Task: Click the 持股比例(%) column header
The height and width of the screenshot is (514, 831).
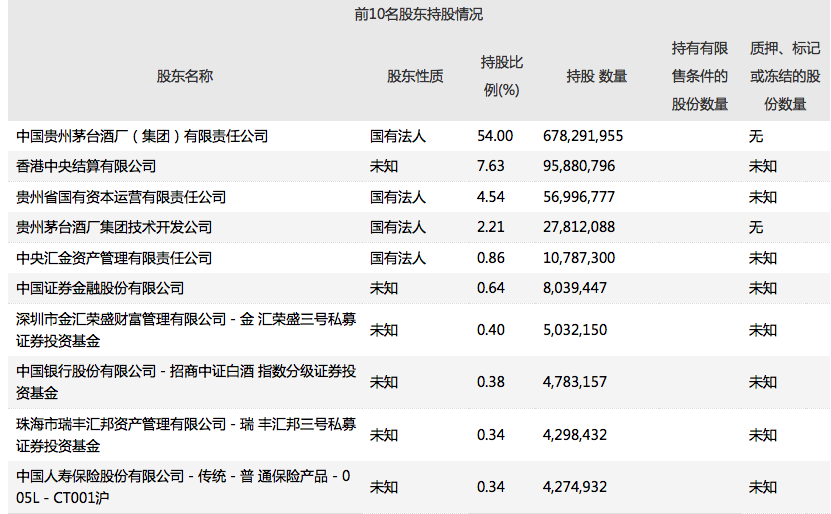Action: click(x=501, y=76)
